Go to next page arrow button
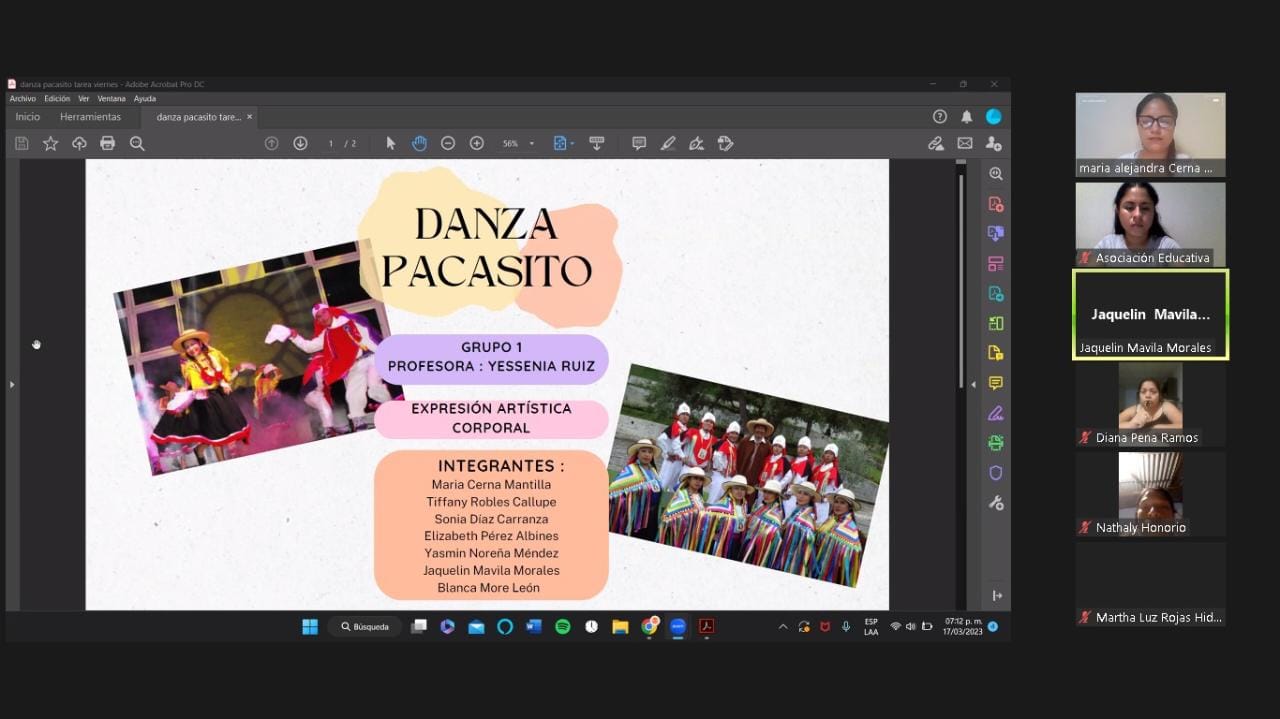 point(300,143)
